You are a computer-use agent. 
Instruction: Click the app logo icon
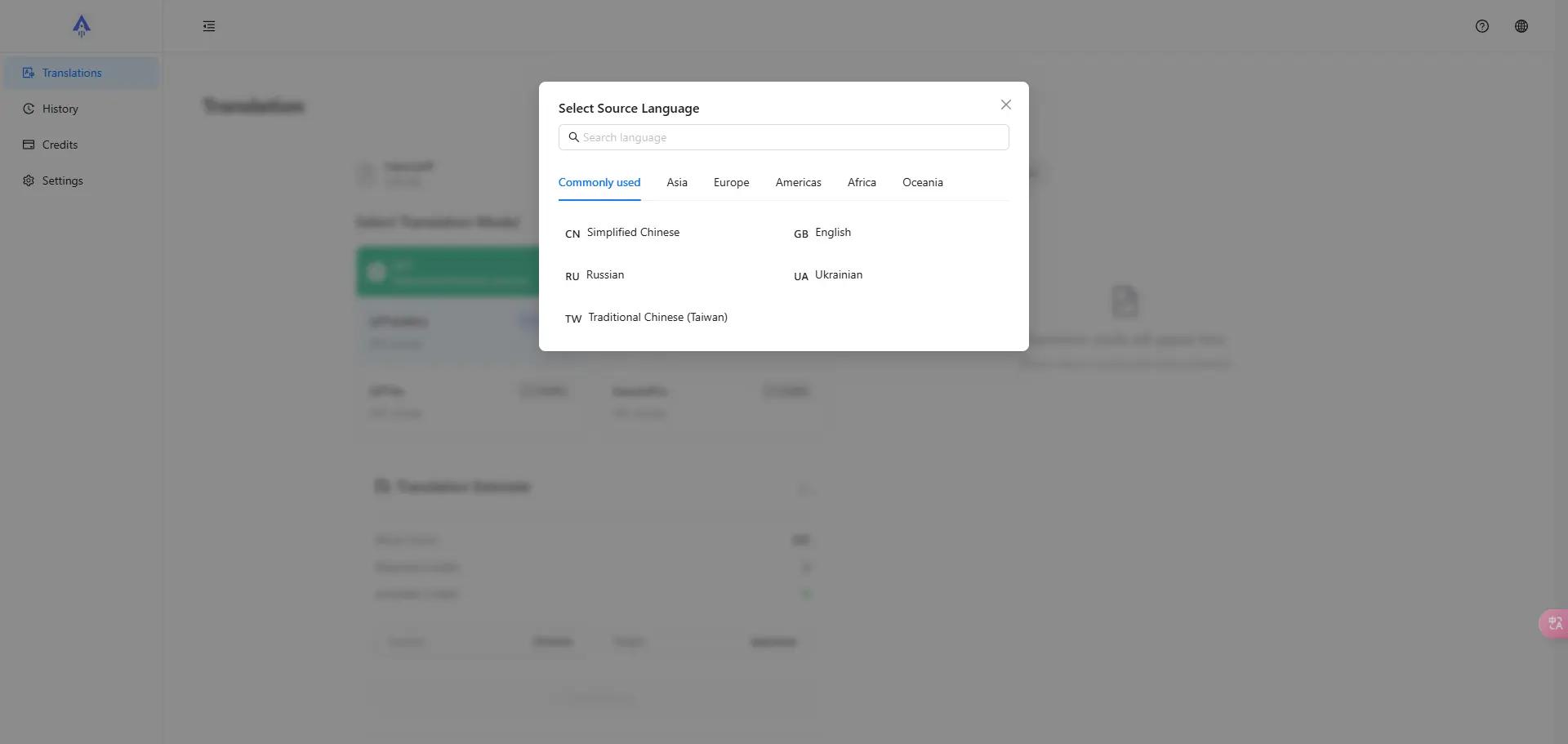[81, 26]
